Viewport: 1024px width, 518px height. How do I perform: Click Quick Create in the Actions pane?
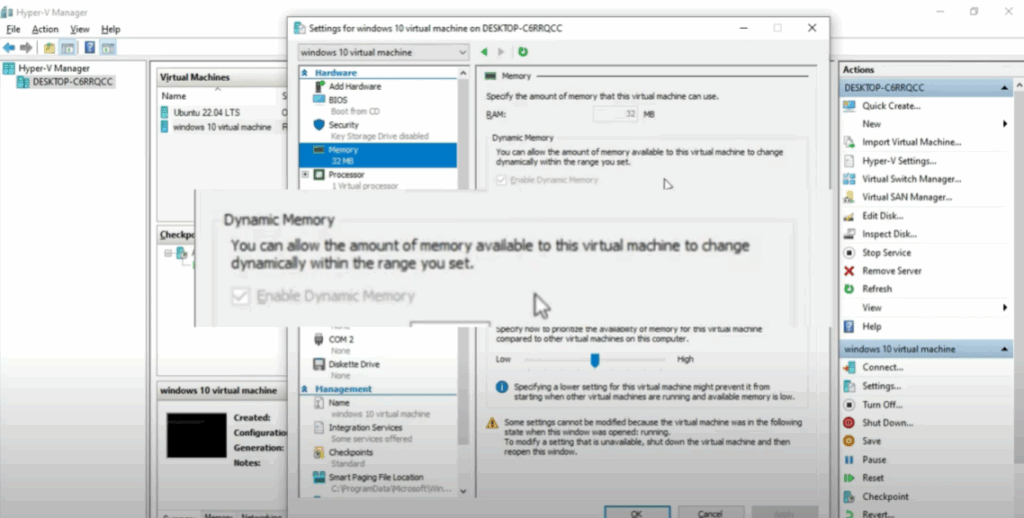tap(891, 106)
